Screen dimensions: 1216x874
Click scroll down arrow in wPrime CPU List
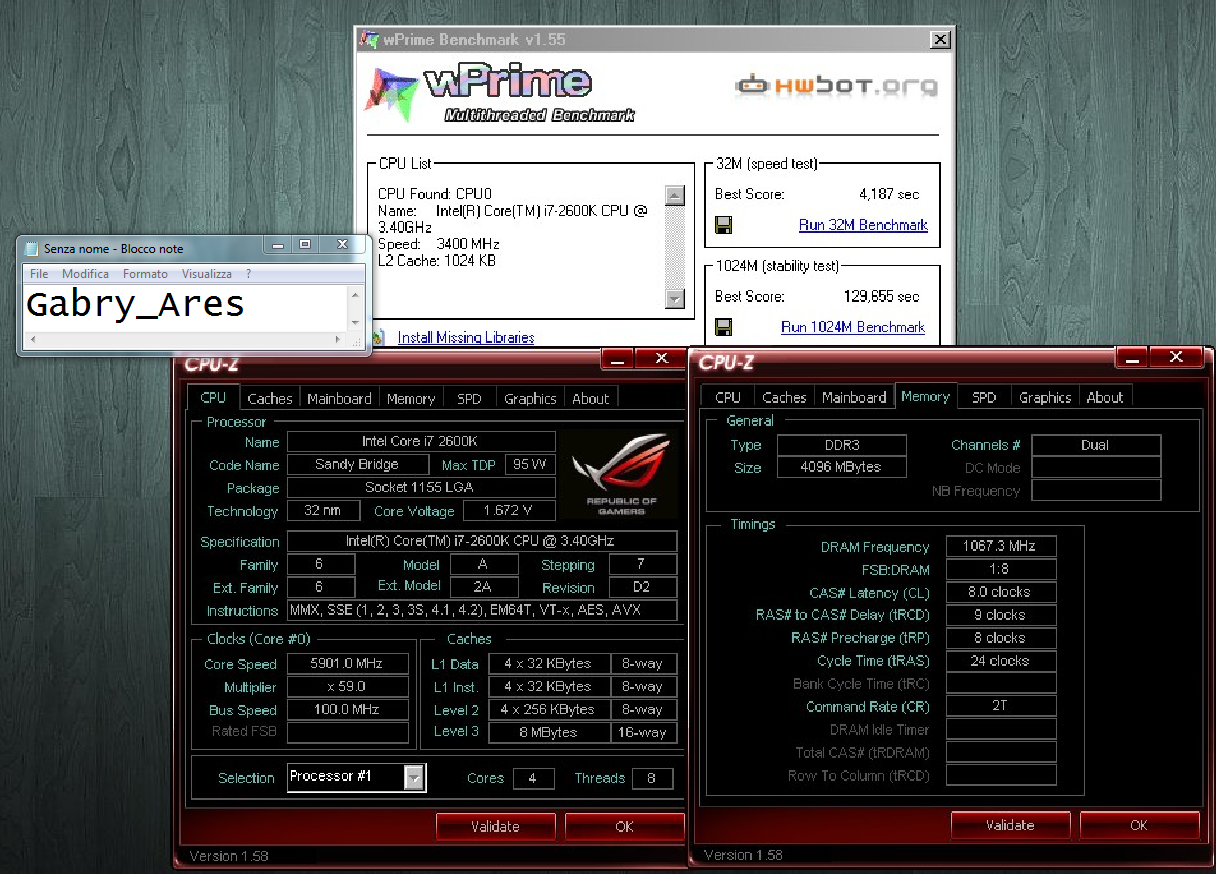coord(674,298)
